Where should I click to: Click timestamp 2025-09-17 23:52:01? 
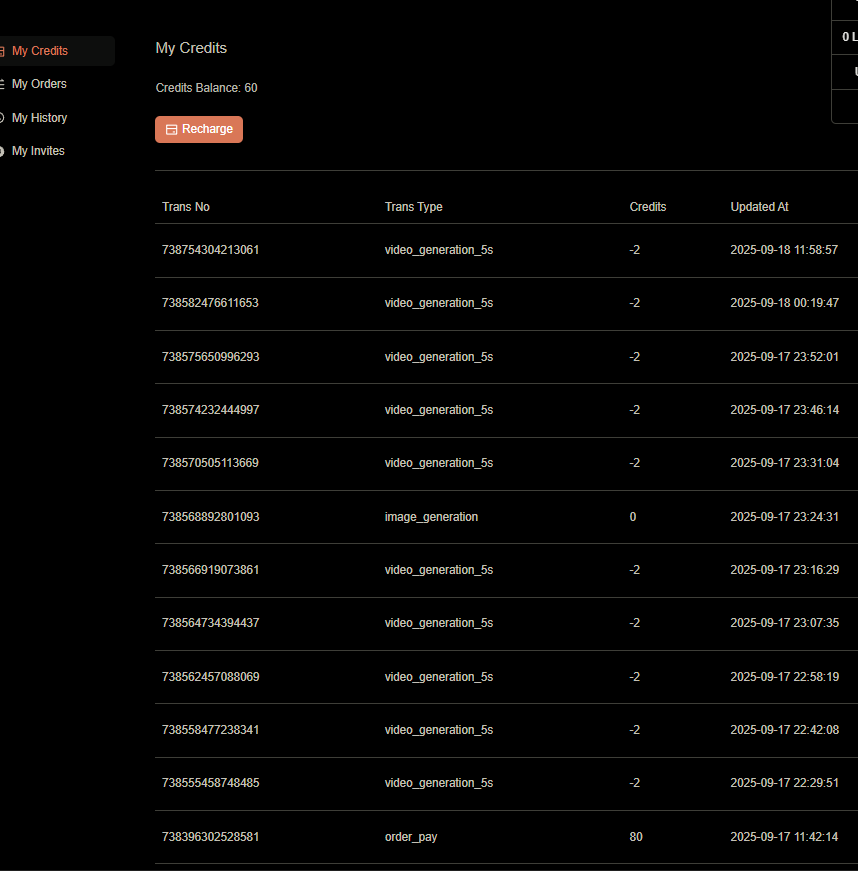point(784,357)
